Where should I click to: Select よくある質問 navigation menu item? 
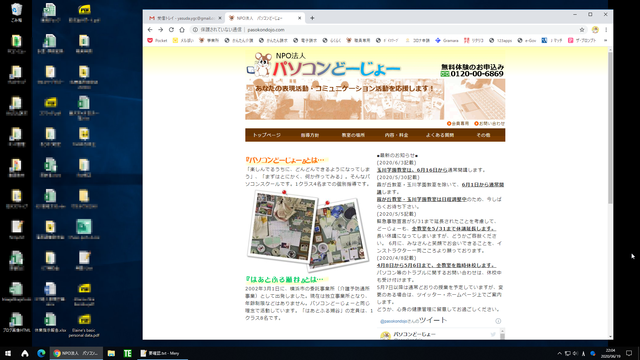pyautogui.click(x=440, y=135)
